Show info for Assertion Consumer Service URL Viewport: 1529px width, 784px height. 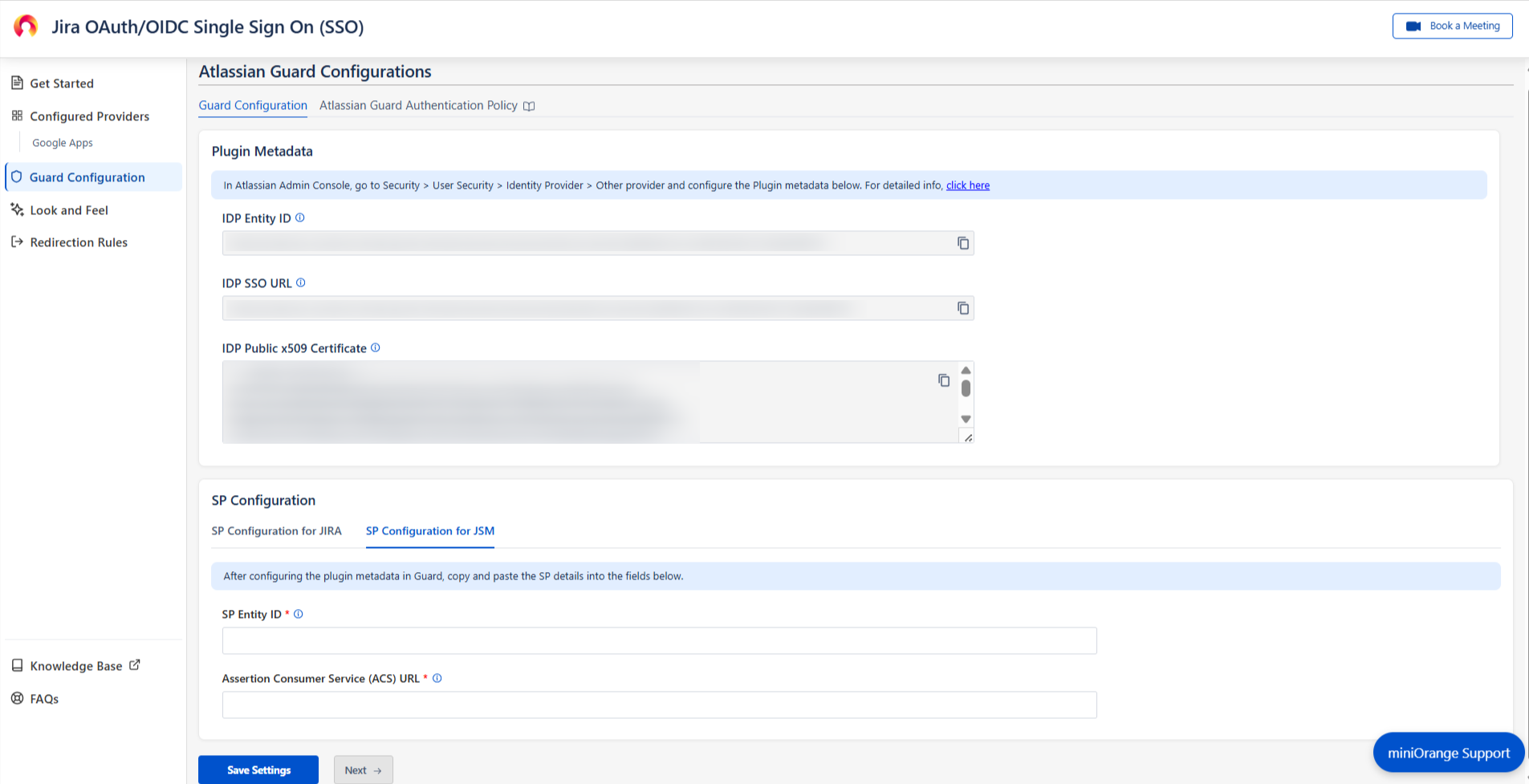pos(437,678)
